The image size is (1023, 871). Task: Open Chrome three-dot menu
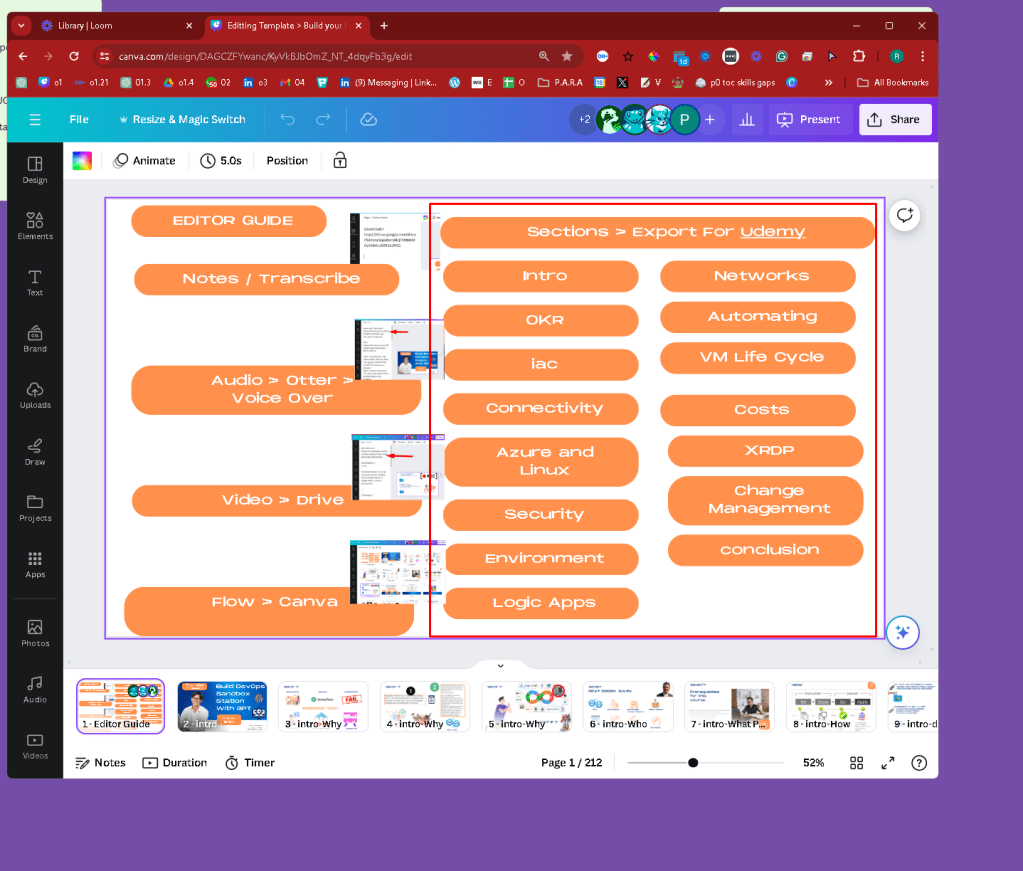coord(923,56)
